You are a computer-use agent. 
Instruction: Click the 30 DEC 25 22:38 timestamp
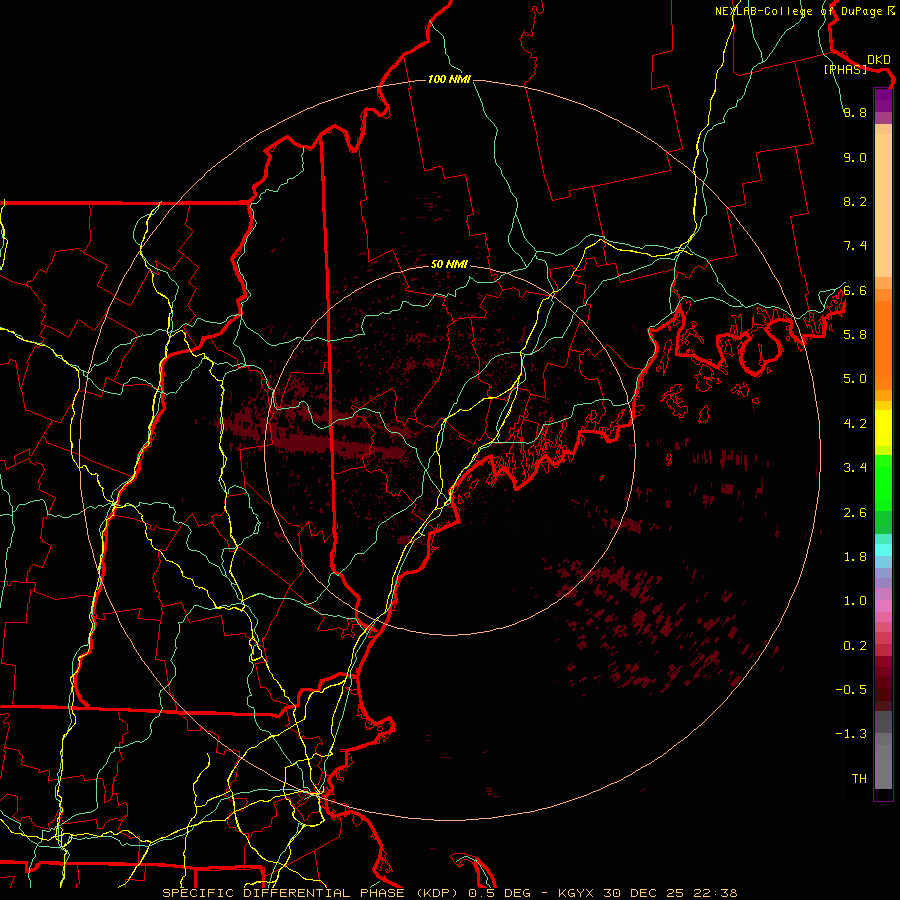[670, 893]
